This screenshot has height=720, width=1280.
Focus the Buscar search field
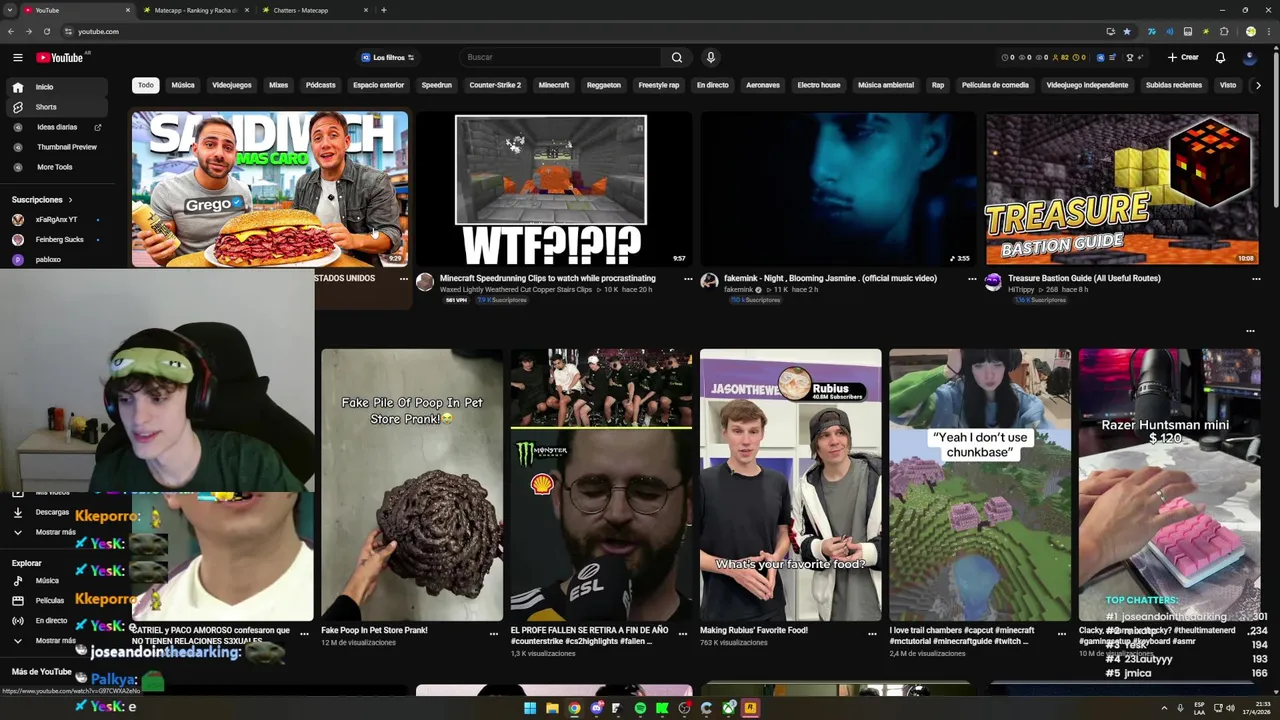click(x=562, y=57)
